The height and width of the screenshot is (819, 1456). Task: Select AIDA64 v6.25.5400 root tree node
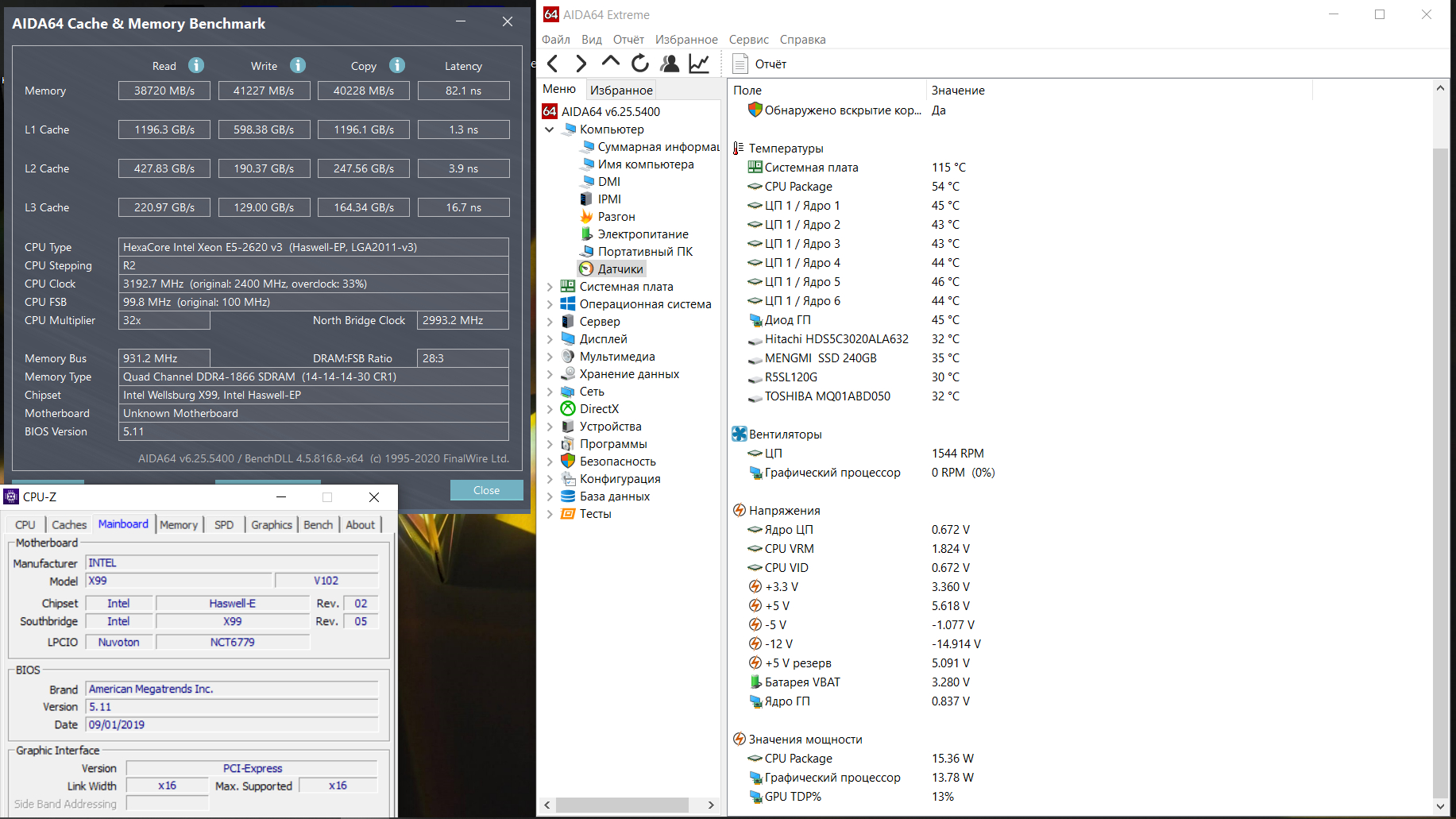601,111
